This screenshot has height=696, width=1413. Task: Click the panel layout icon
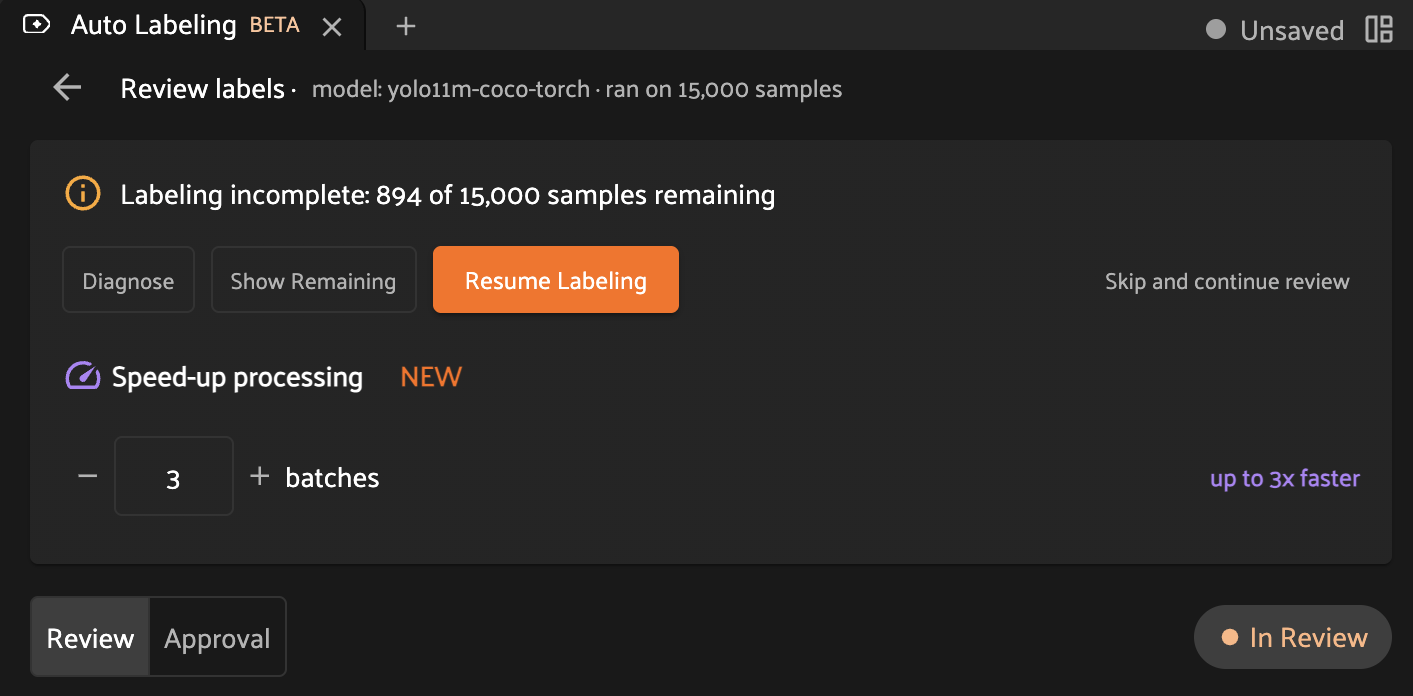pyautogui.click(x=1379, y=29)
